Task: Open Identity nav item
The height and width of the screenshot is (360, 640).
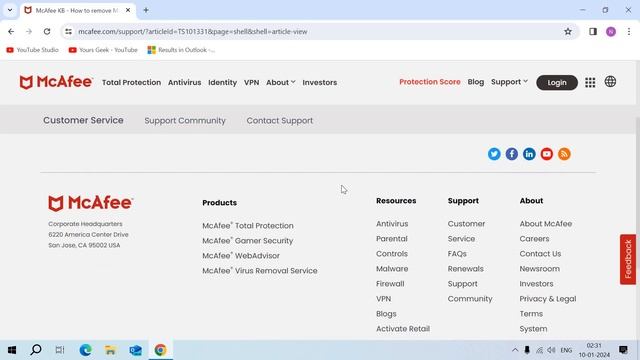Action: click(222, 82)
